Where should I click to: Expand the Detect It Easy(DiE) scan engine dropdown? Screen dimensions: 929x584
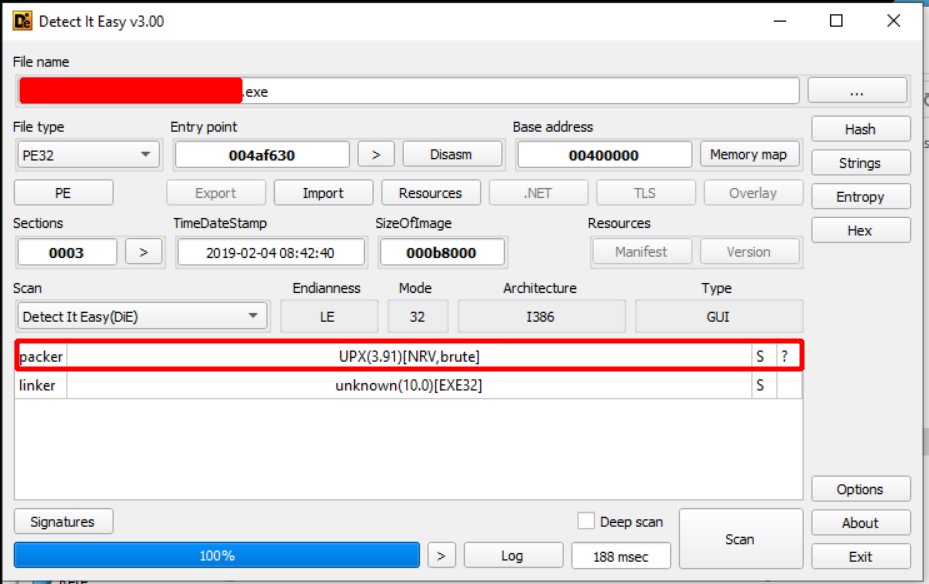click(142, 316)
